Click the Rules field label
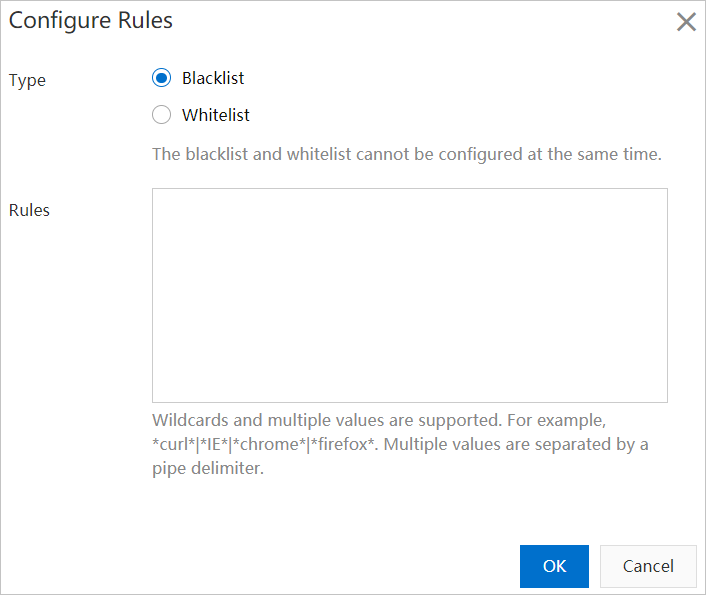This screenshot has width=706, height=595. (x=29, y=210)
